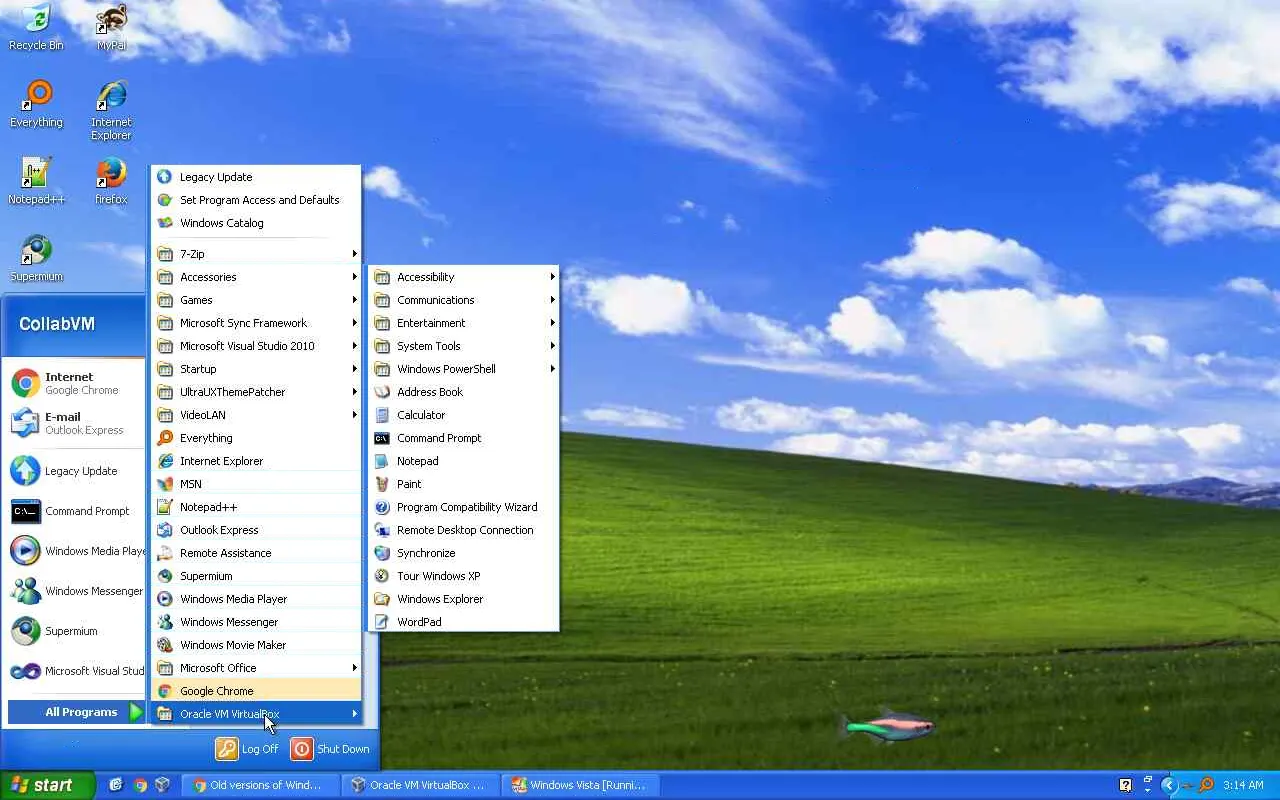Select the Everything desktop shortcut
This screenshot has height=800, width=1280.
click(36, 104)
